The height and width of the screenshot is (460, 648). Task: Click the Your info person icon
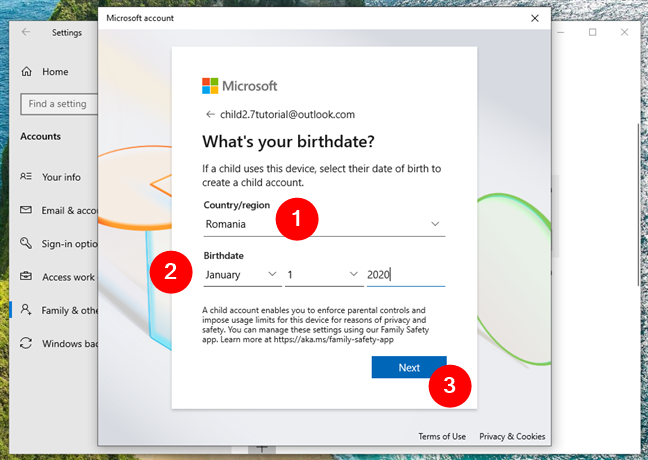pos(26,176)
